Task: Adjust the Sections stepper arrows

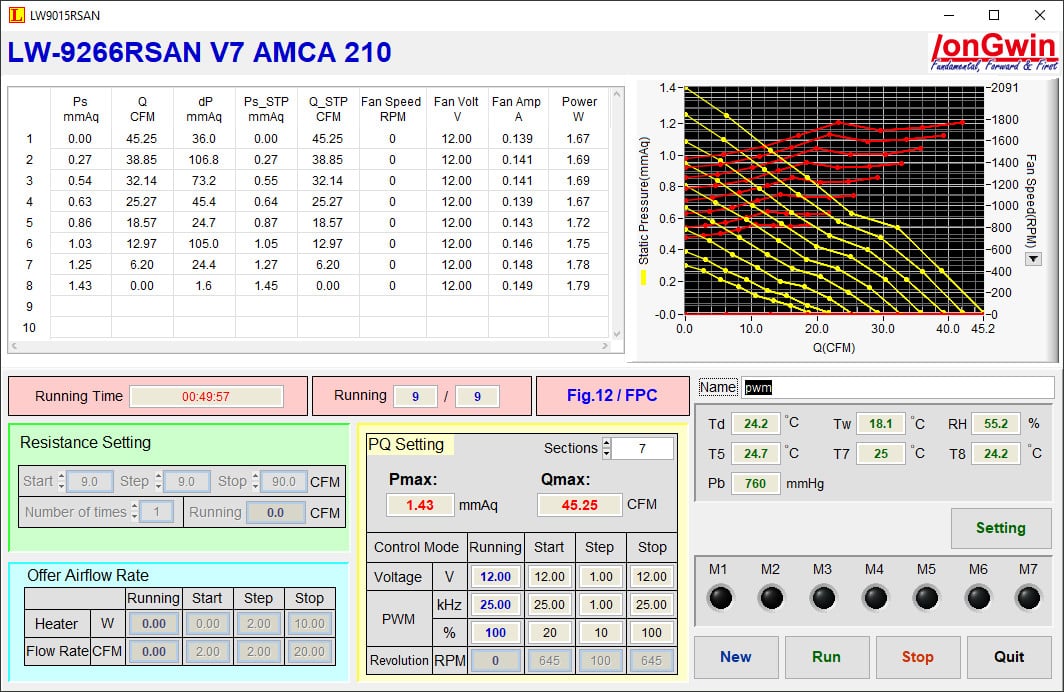Action: tap(605, 448)
